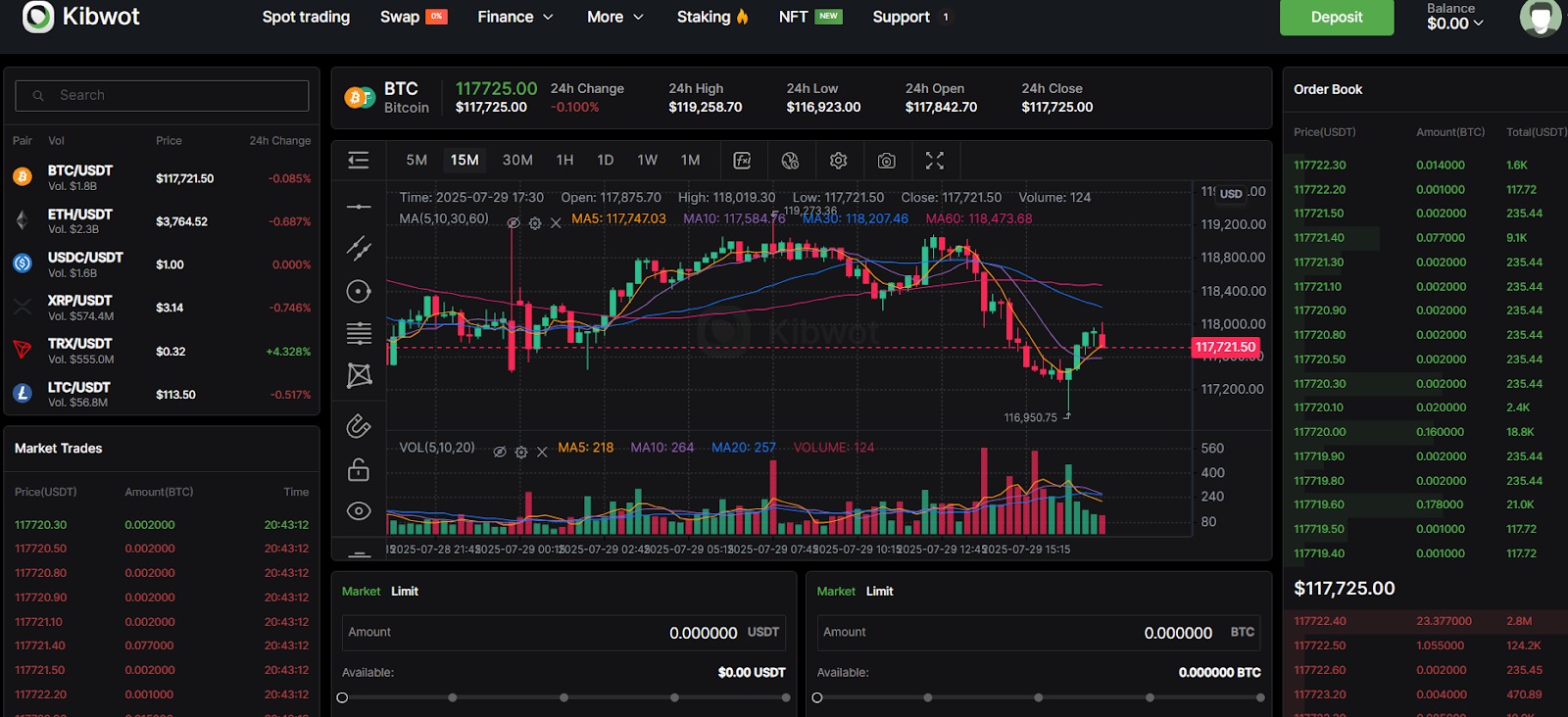Select the magnet snapping tool
This screenshot has width=1568, height=717.
(x=359, y=426)
